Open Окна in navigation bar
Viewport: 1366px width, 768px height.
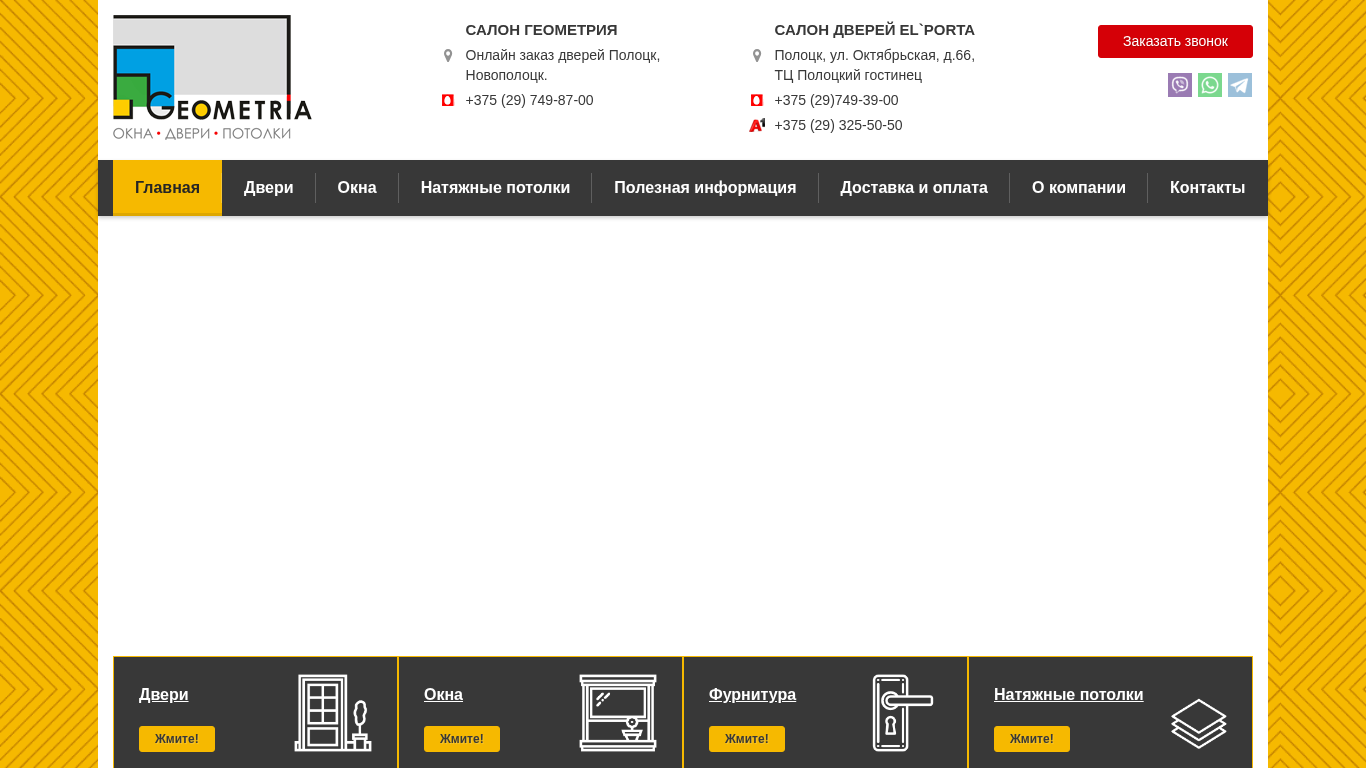tap(357, 188)
